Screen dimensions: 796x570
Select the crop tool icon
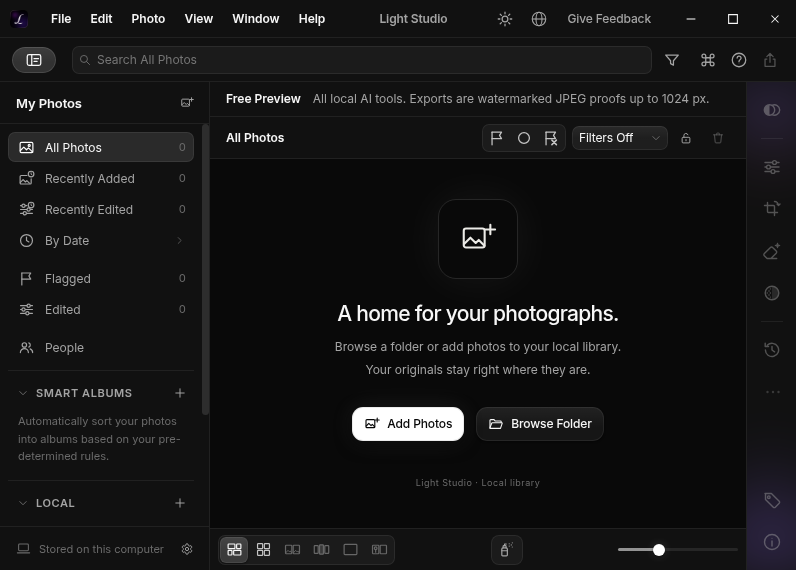pos(772,208)
